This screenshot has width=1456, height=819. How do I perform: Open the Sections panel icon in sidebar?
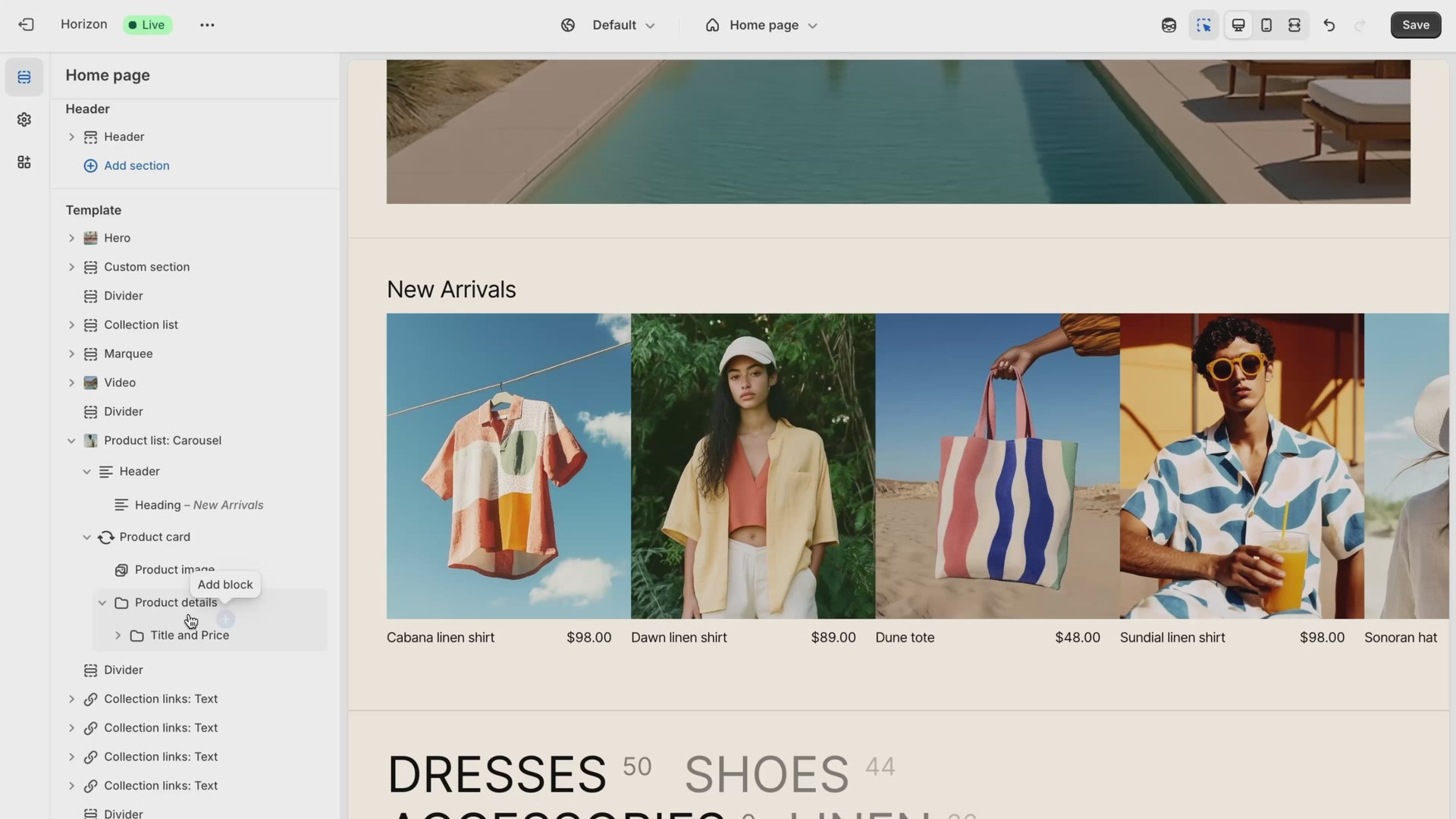click(24, 77)
